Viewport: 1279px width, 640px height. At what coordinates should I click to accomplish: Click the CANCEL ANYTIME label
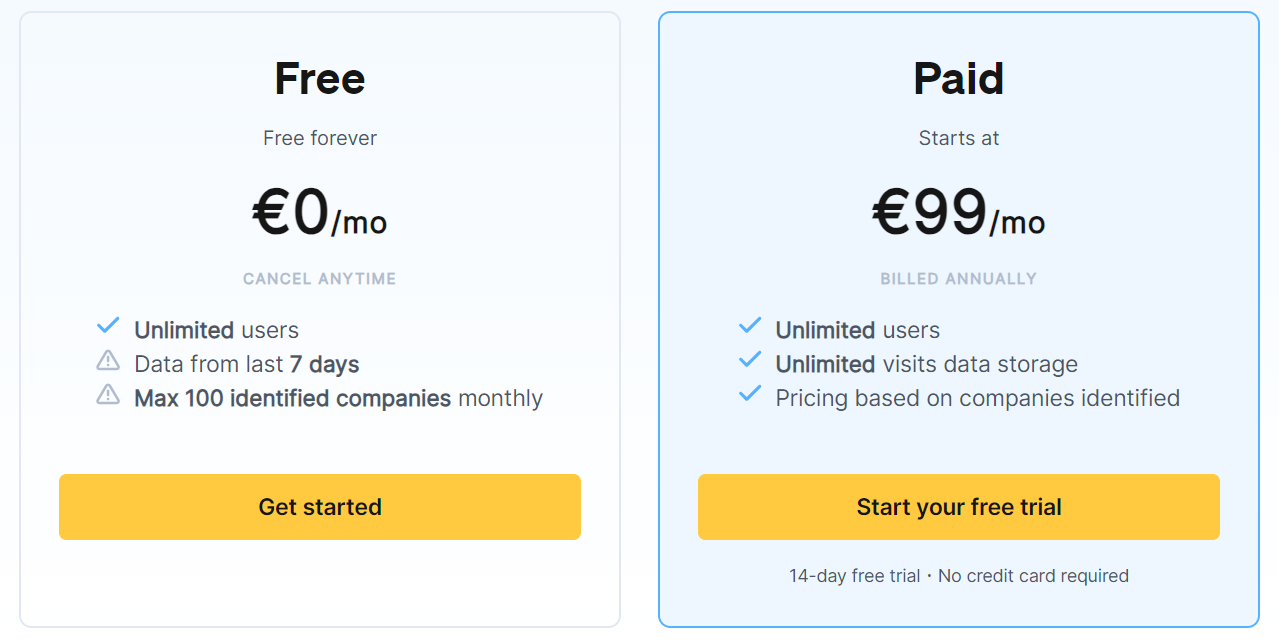pyautogui.click(x=319, y=278)
